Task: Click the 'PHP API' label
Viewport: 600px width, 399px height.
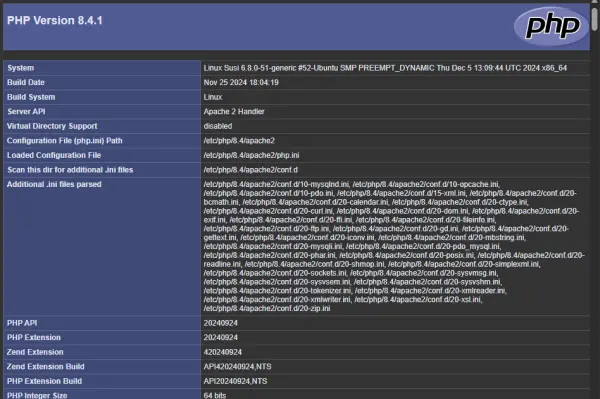Action: coord(22,323)
